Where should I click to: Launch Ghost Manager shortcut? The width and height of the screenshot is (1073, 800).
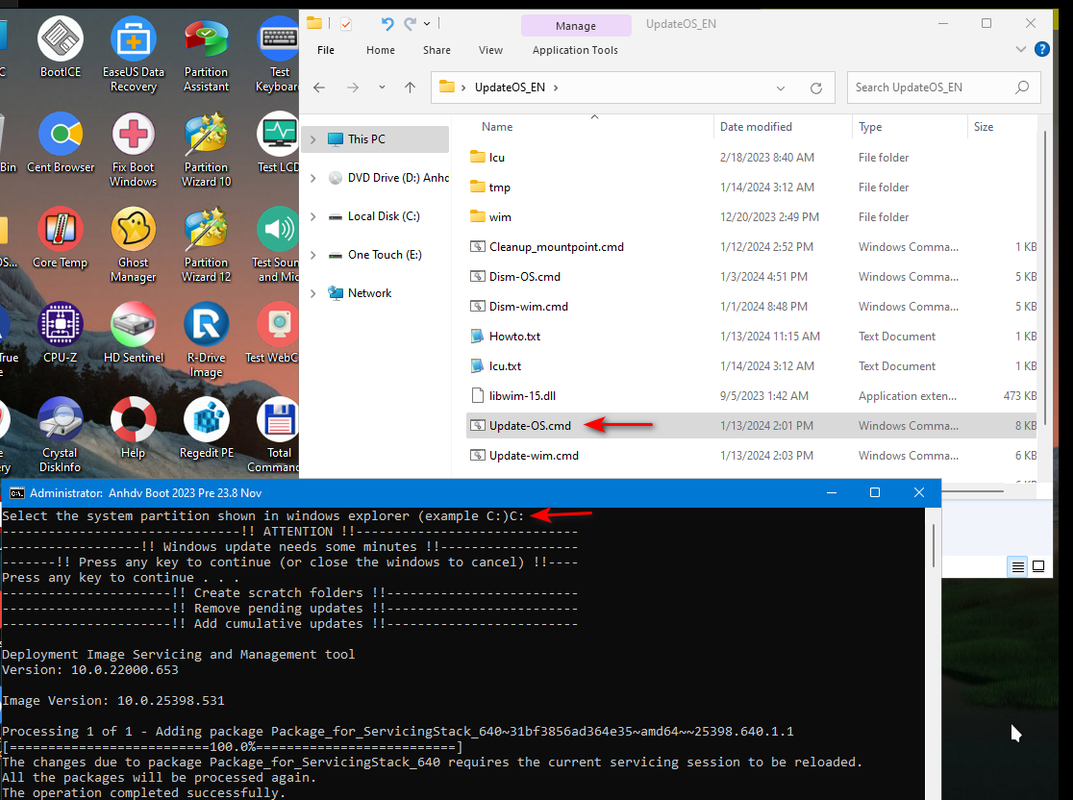pyautogui.click(x=133, y=245)
